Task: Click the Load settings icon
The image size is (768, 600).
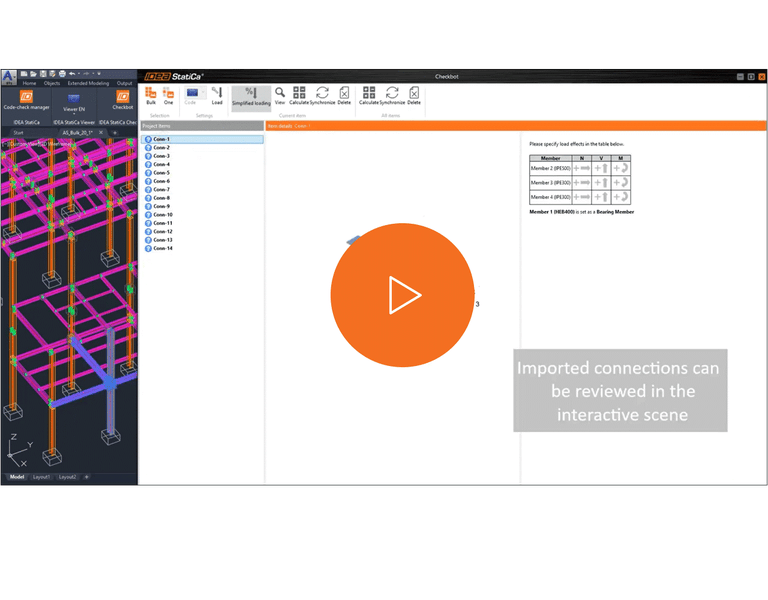Action: click(x=217, y=96)
